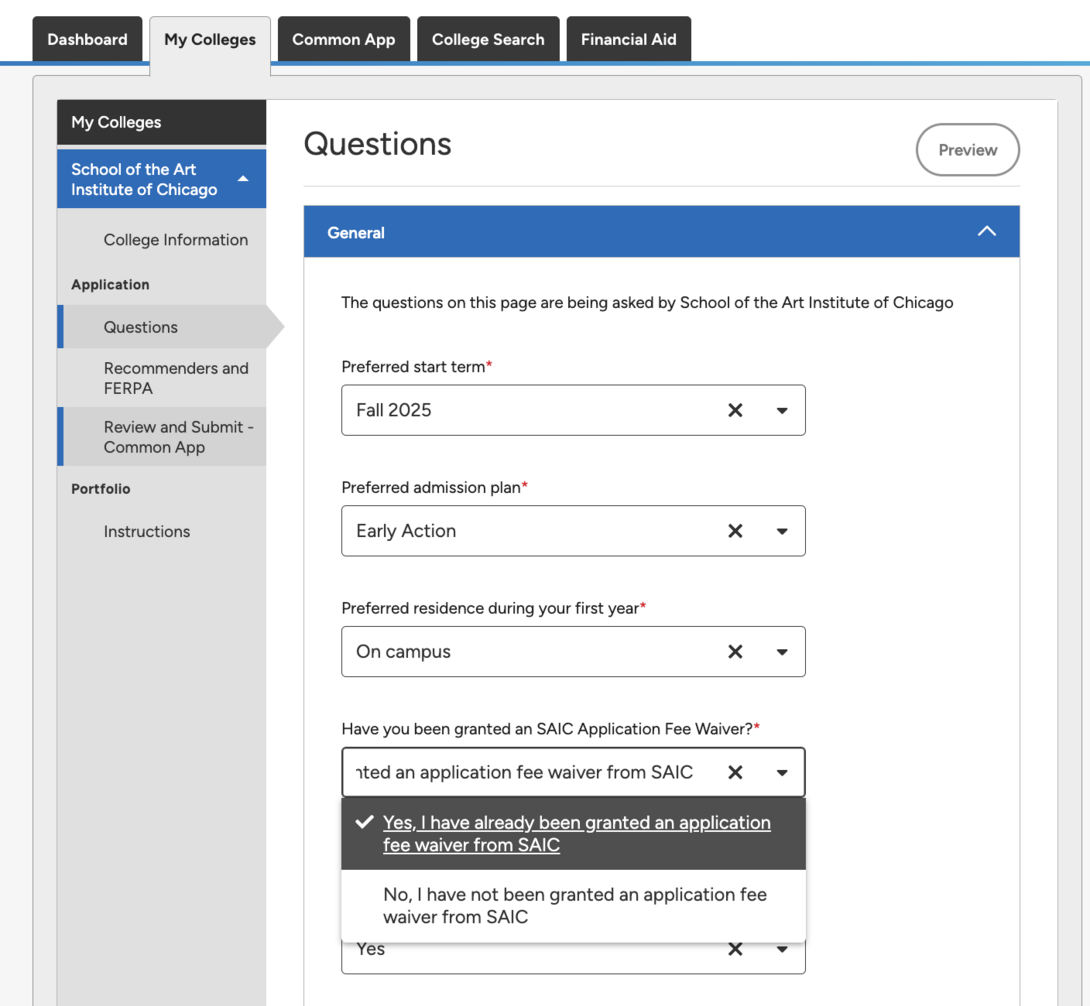
Task: Go to the Common App tab
Action: point(343,40)
